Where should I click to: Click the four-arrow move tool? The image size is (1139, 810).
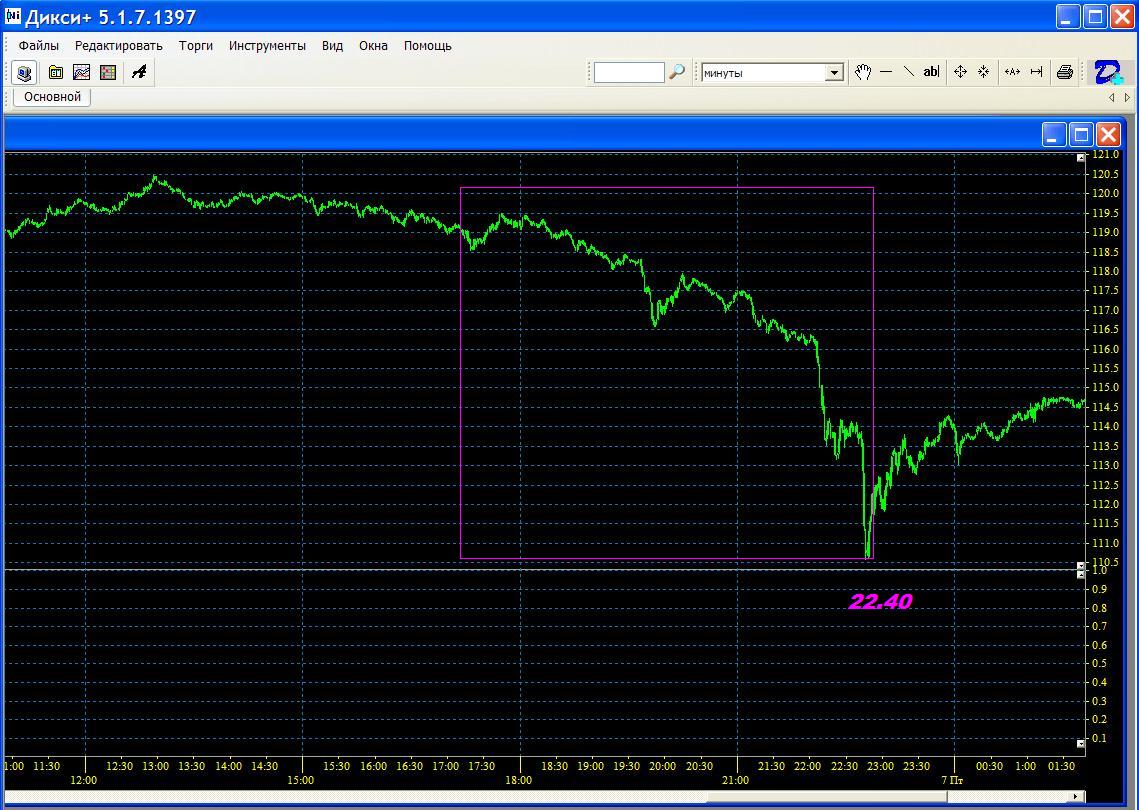click(960, 72)
